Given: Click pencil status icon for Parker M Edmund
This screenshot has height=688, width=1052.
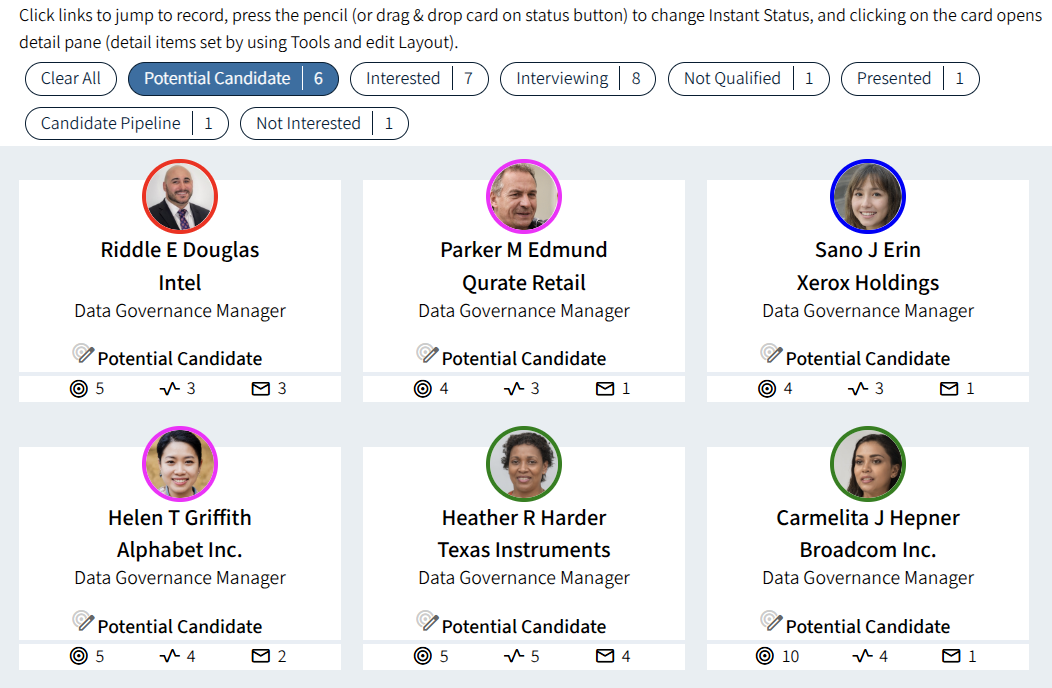Looking at the screenshot, I should tap(428, 354).
